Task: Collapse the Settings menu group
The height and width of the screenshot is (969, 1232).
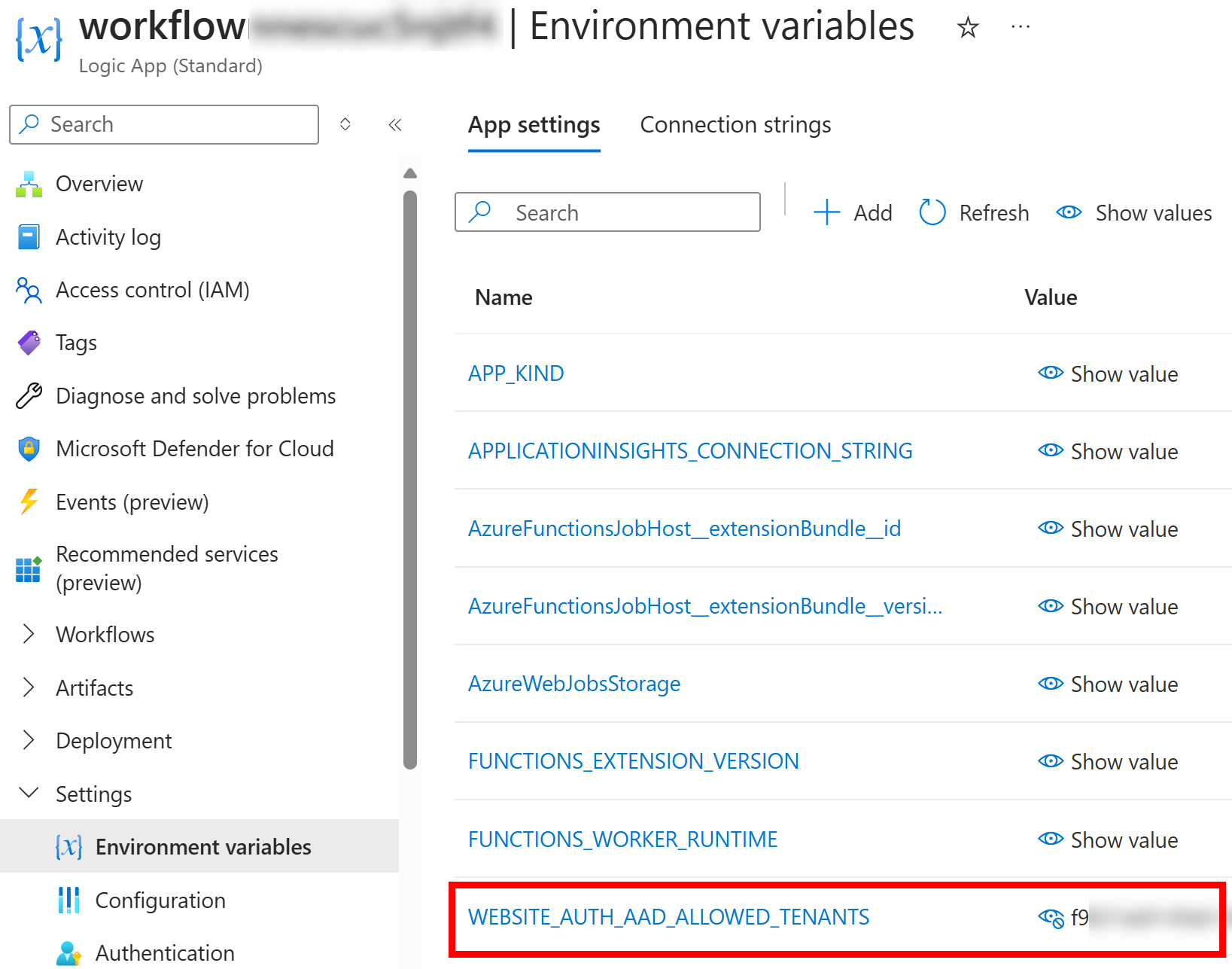Action: point(29,793)
